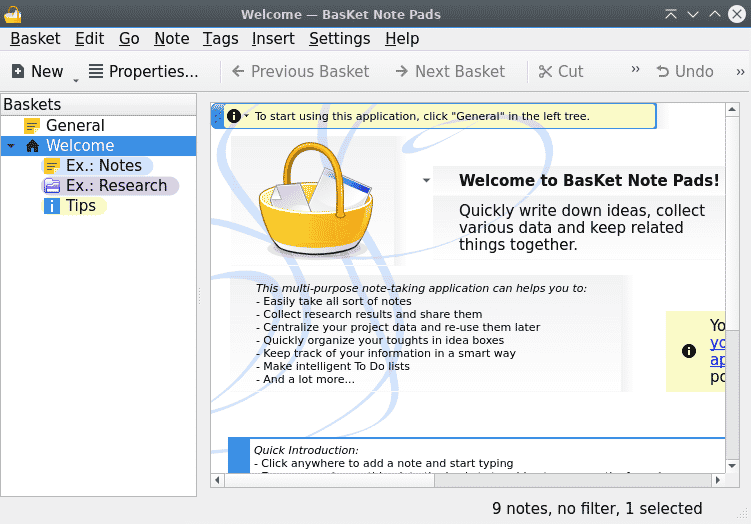Click the horizontal scrollbar left arrow
Screen dimensions: 751x524
coord(217,480)
